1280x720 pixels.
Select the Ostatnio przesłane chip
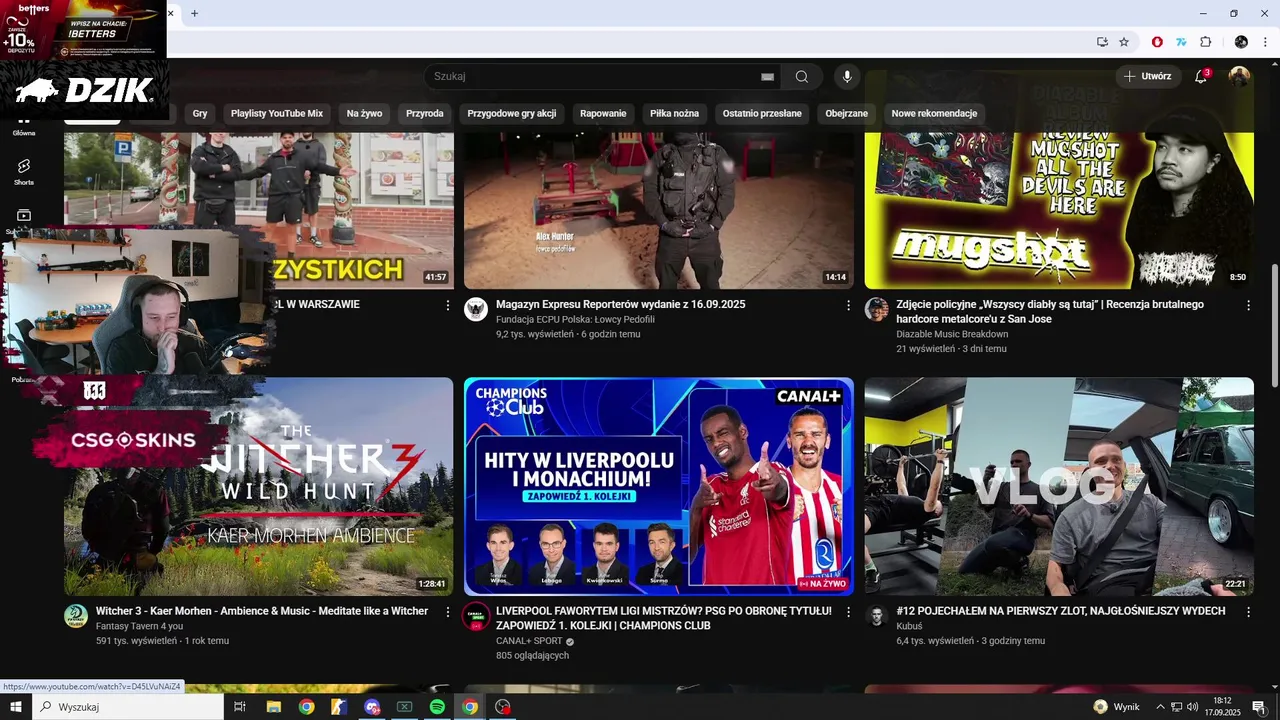[762, 113]
